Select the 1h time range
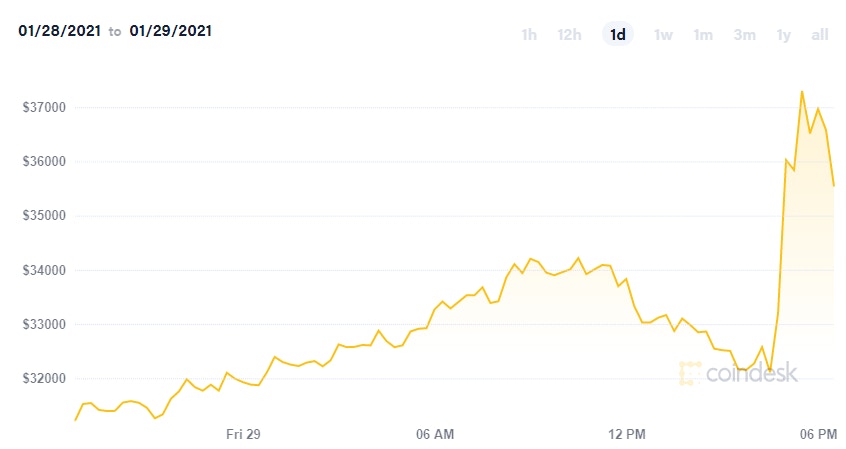 pos(529,35)
